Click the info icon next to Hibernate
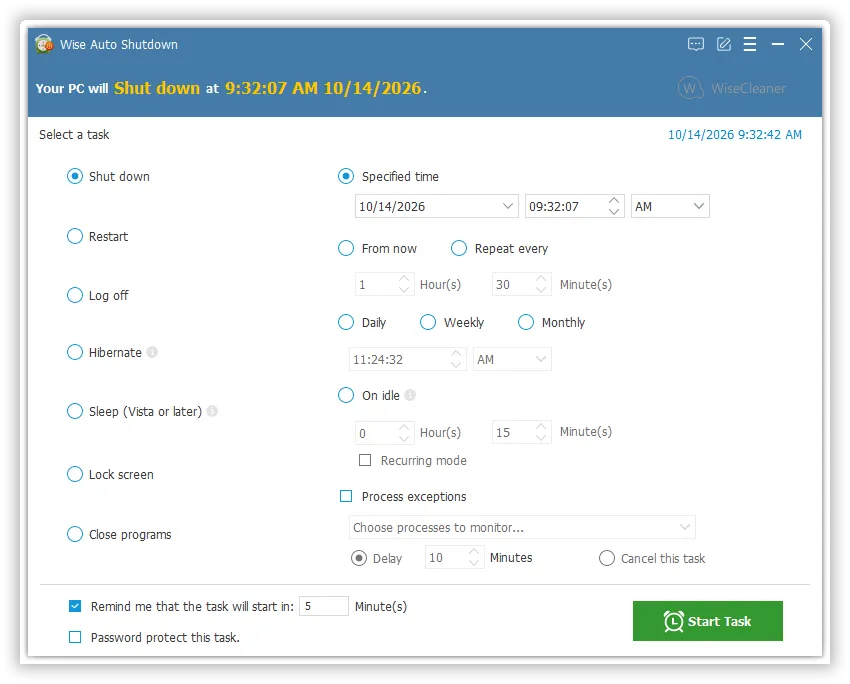Screen dimensions: 850x684 tap(152, 352)
